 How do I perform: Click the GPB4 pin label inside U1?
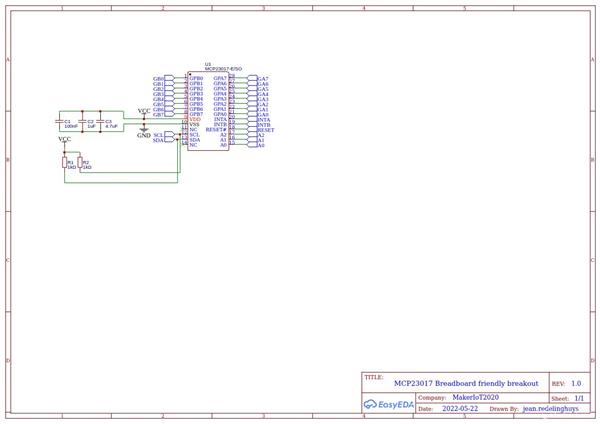(196, 99)
